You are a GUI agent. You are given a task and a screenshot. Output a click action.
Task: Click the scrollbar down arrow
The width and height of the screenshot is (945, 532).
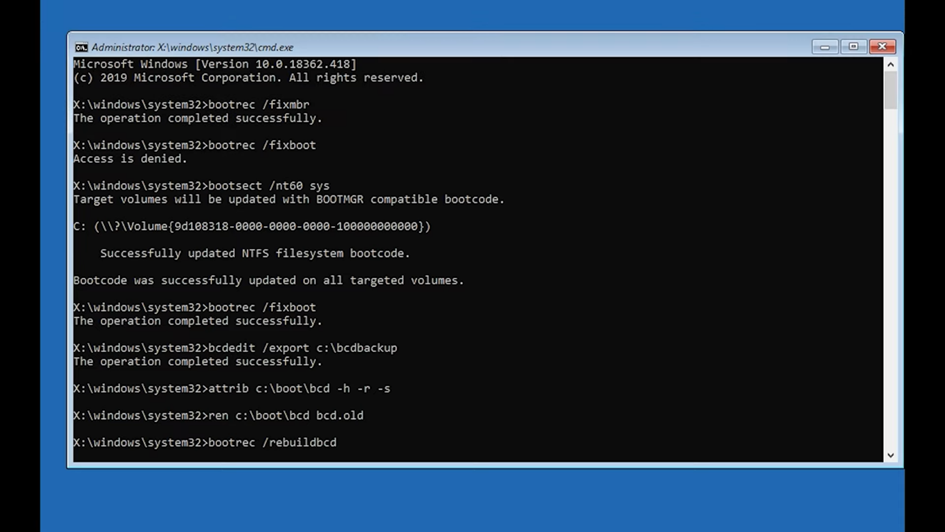point(891,455)
